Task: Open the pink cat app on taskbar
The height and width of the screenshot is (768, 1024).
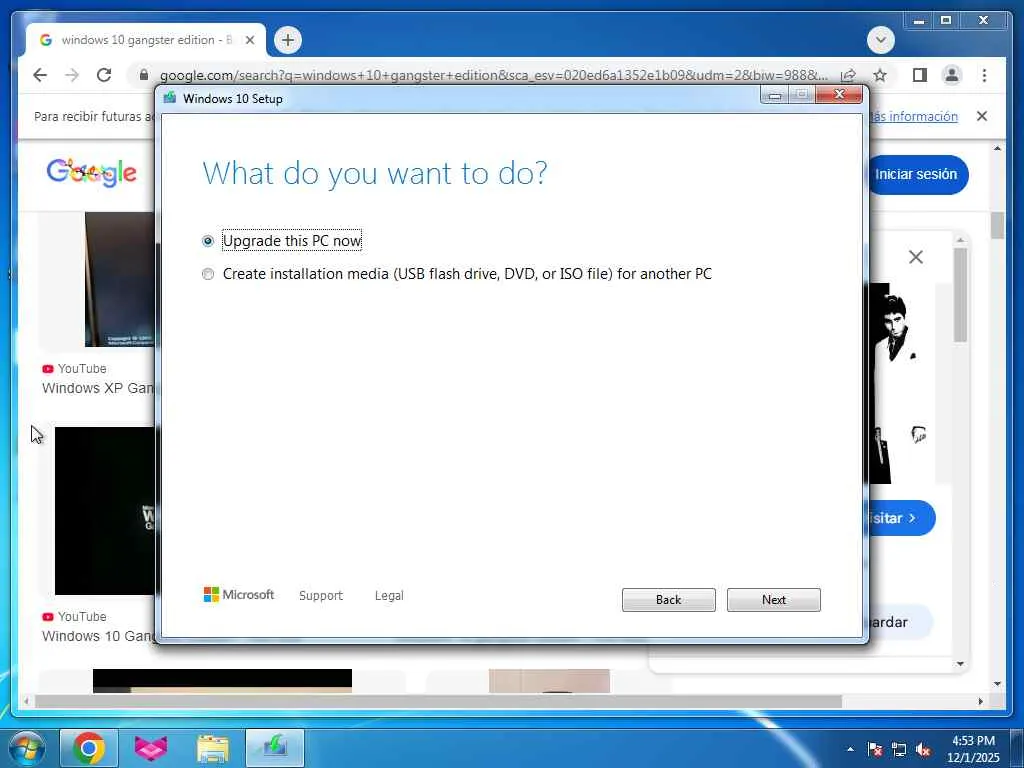Action: tap(151, 748)
